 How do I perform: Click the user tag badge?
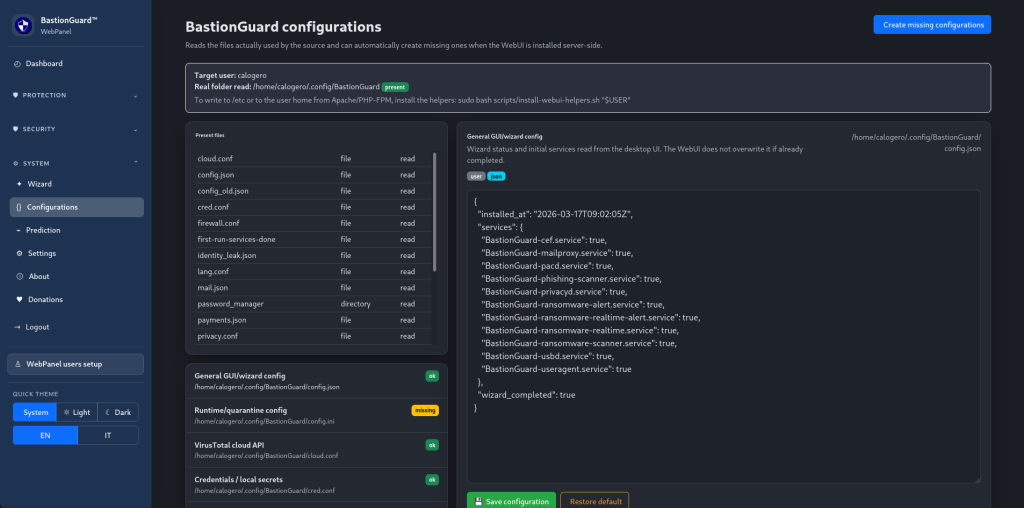pos(475,176)
